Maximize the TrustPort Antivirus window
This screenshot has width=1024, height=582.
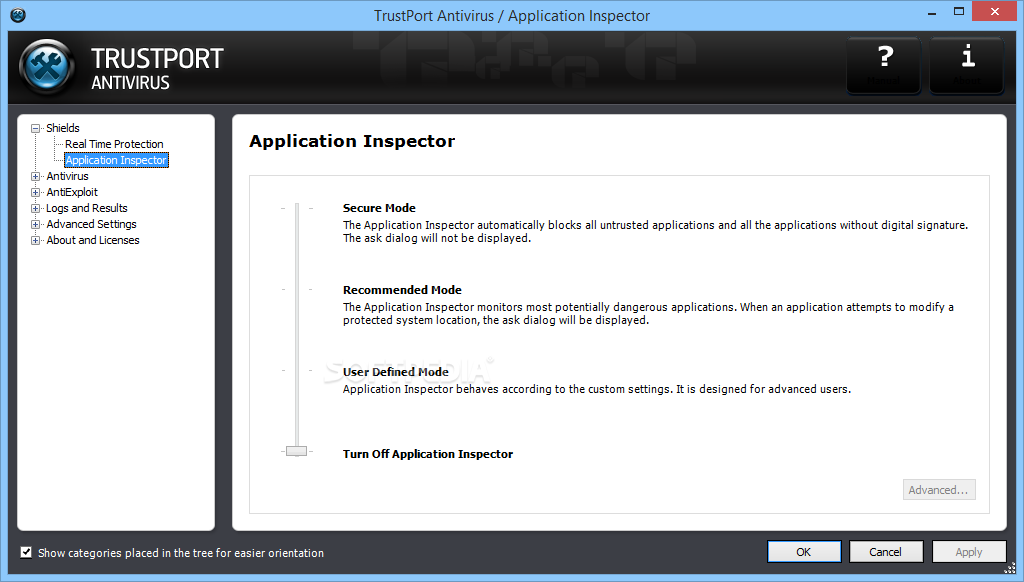(959, 12)
